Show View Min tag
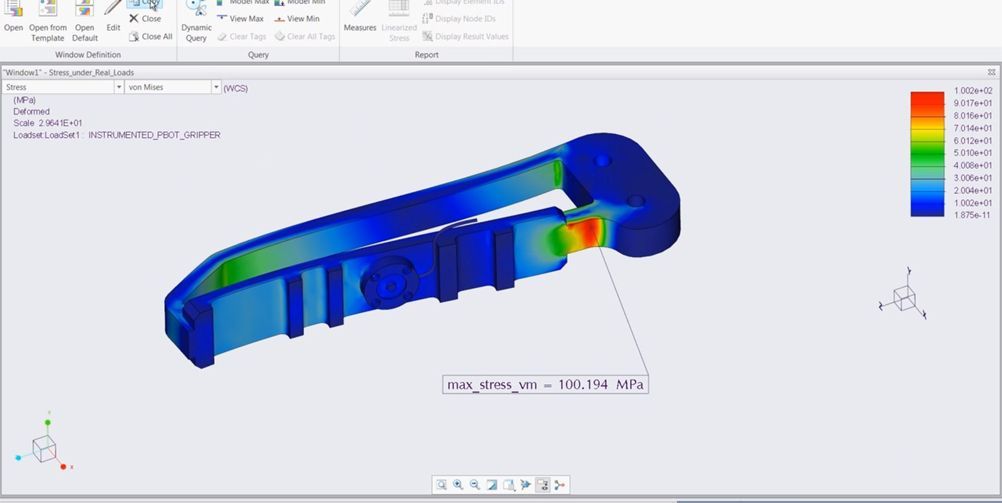This screenshot has width=1002, height=503. (297, 19)
